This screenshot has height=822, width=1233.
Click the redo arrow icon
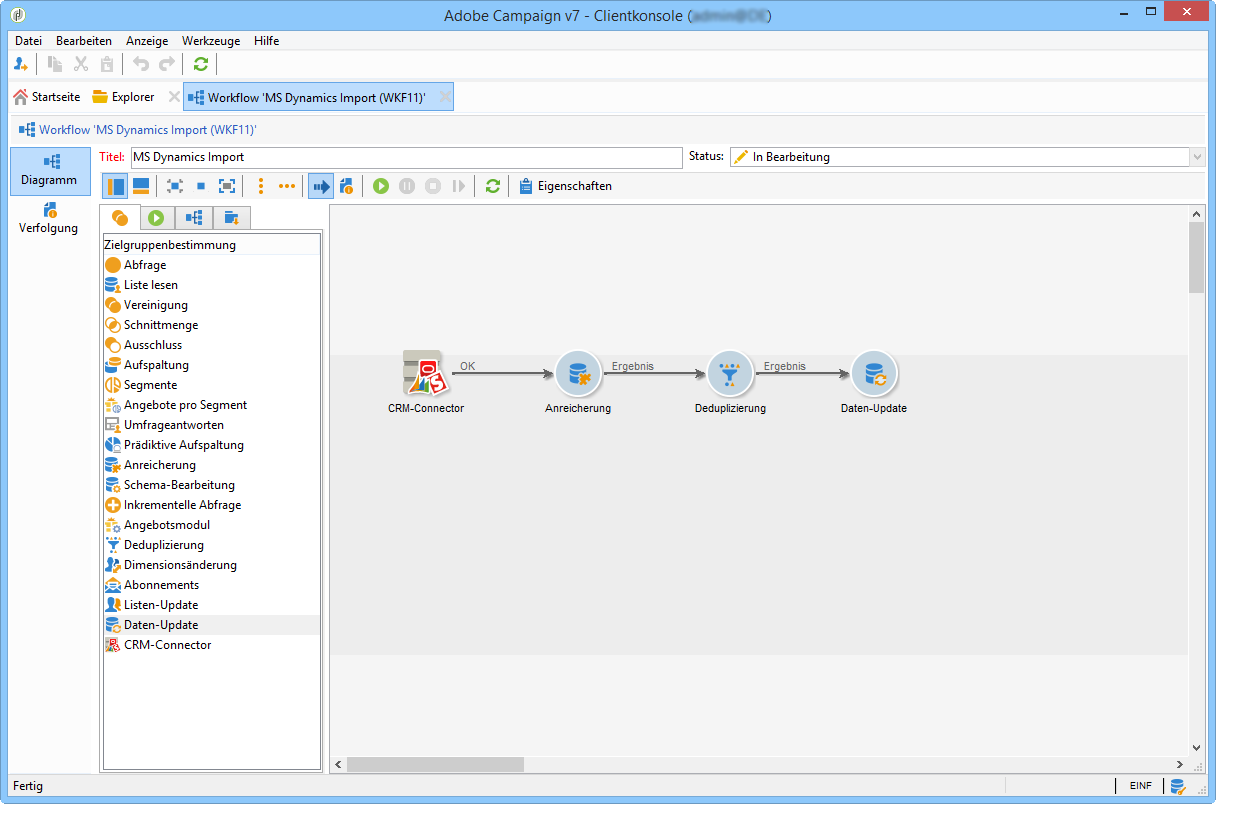click(167, 64)
